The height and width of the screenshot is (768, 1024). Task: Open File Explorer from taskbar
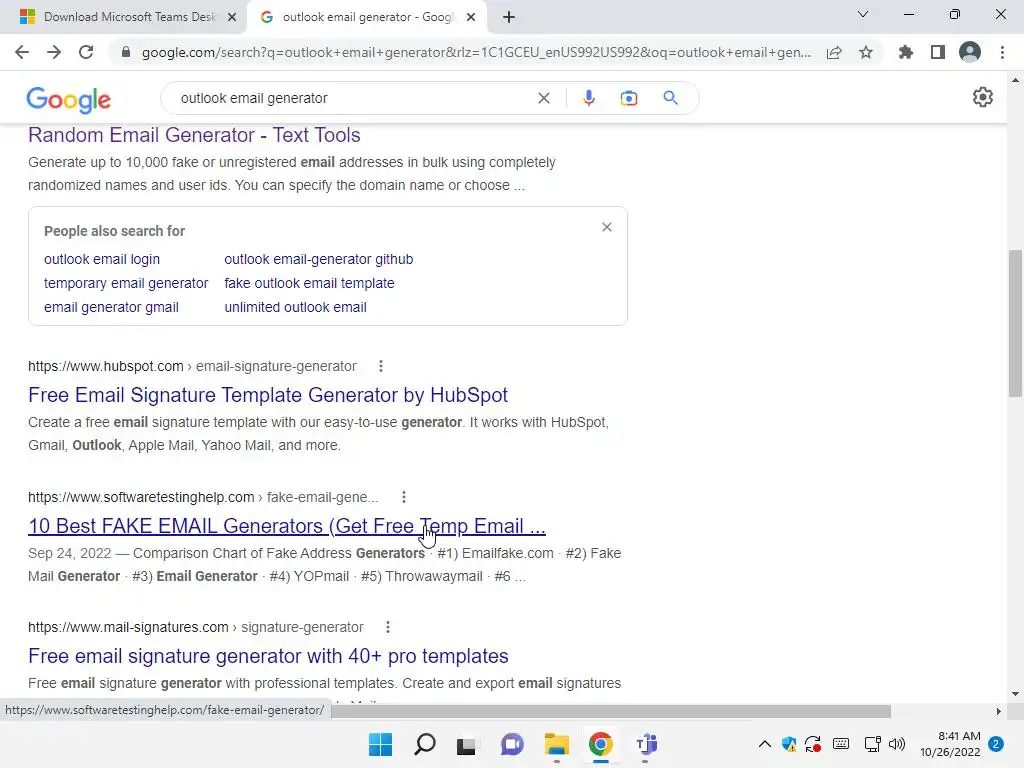click(x=556, y=744)
